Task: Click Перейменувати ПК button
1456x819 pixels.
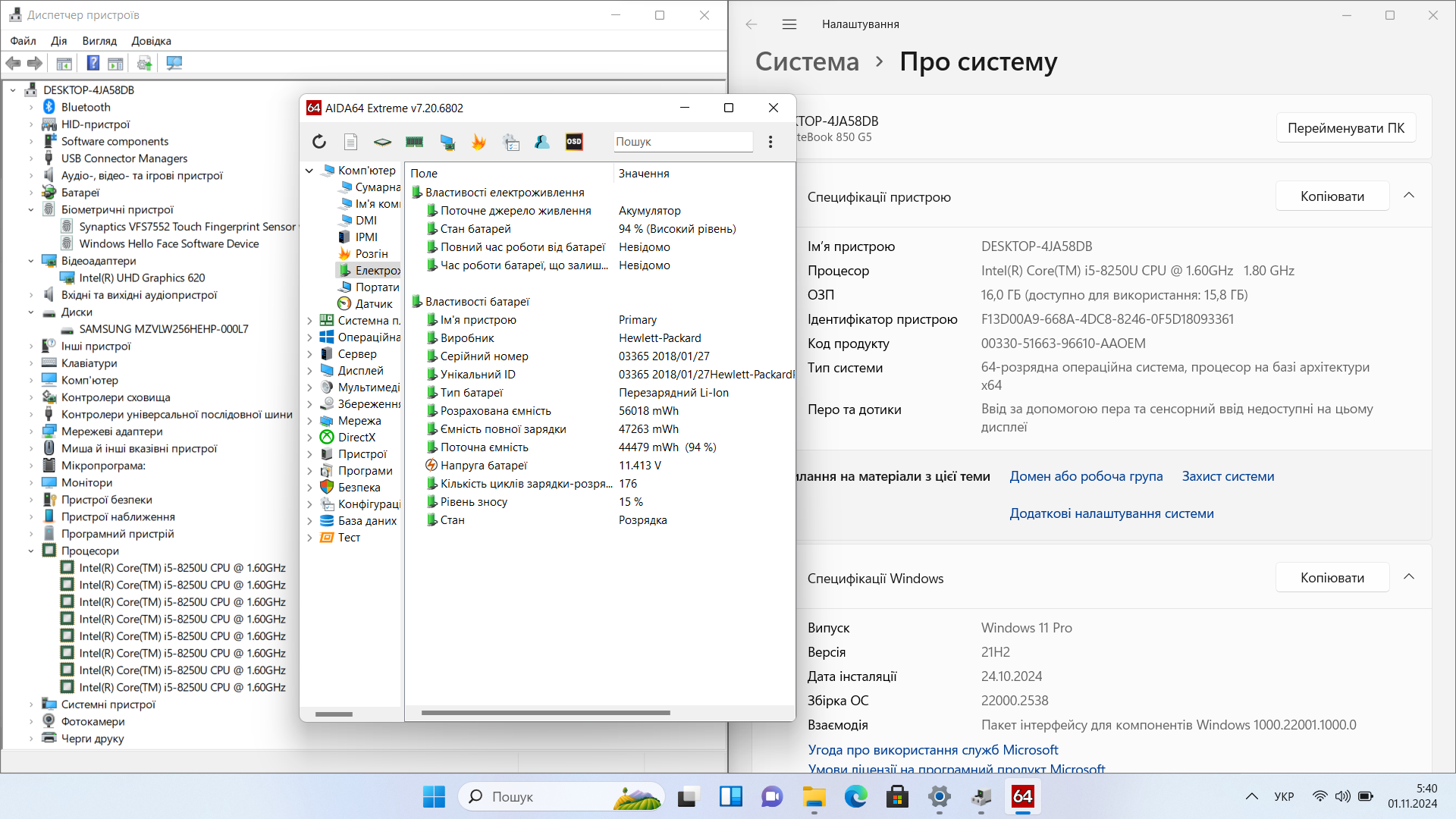Action: [1346, 128]
